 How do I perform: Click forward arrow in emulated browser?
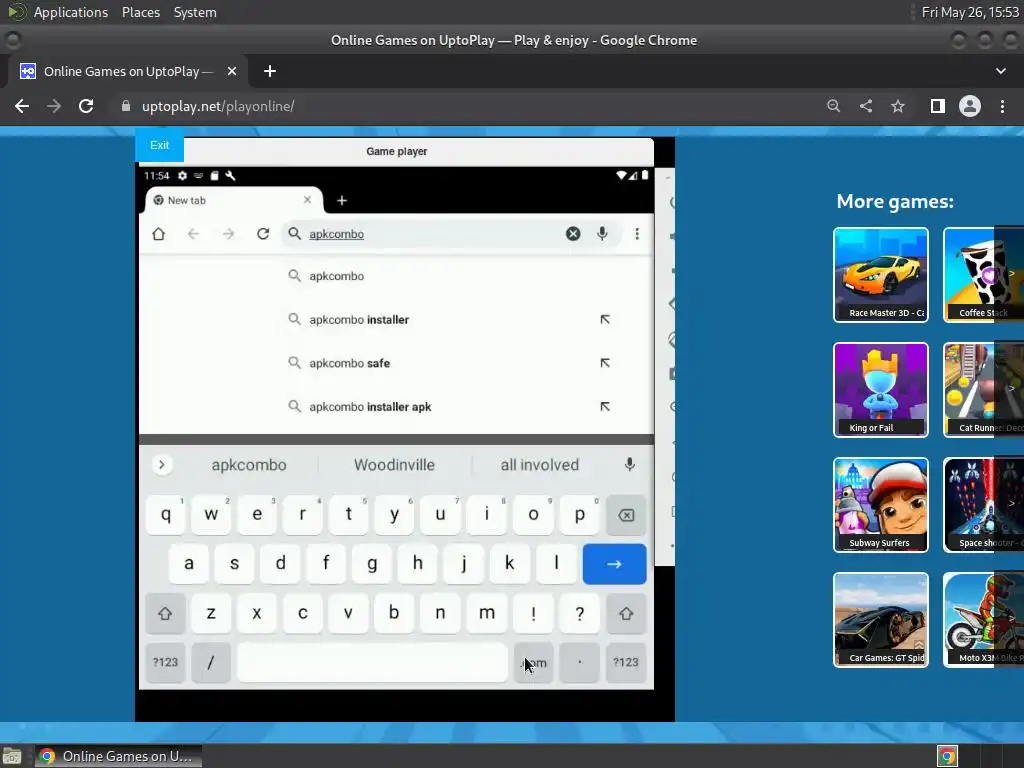click(x=228, y=234)
